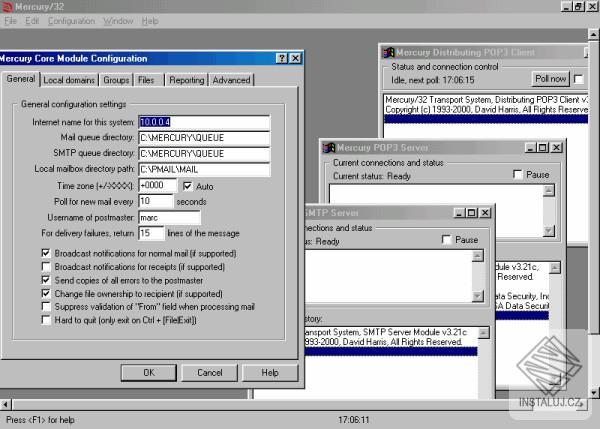Click the Cancel button
Screen dimensions: 600x429
(209, 373)
